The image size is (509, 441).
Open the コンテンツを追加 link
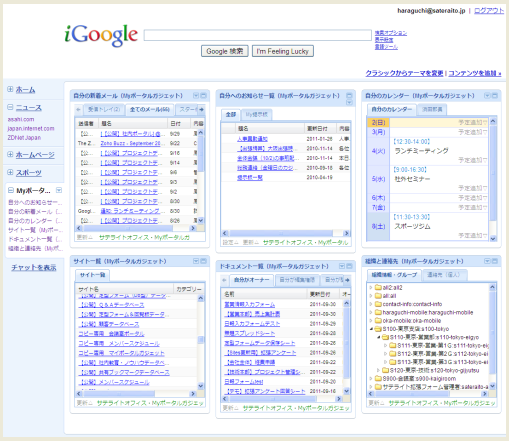tap(474, 73)
